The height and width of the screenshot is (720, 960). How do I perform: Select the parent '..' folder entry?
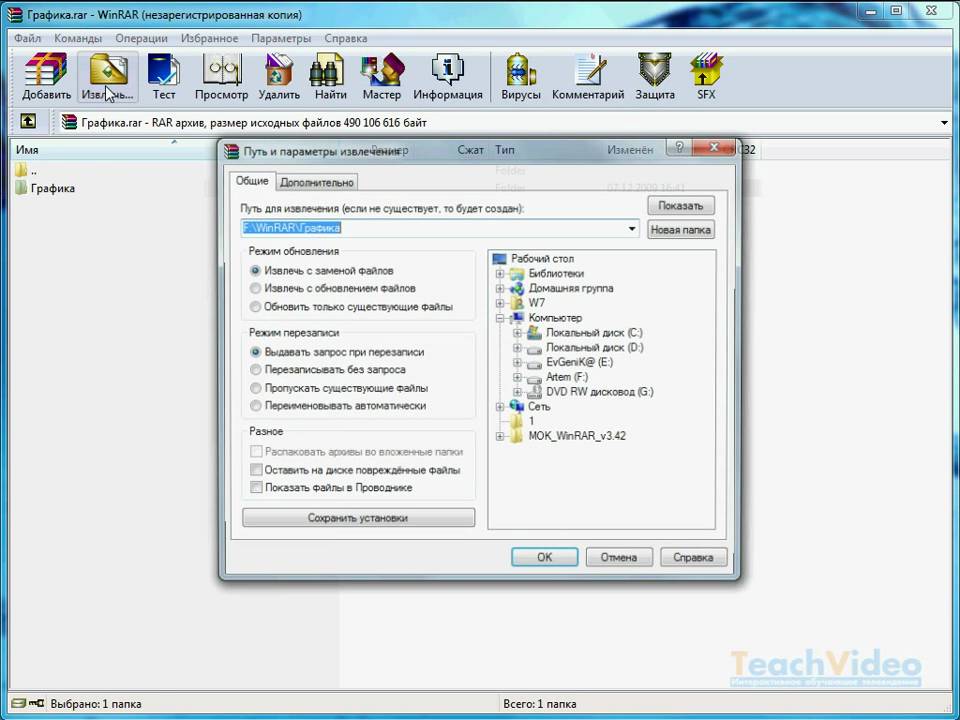coord(26,170)
